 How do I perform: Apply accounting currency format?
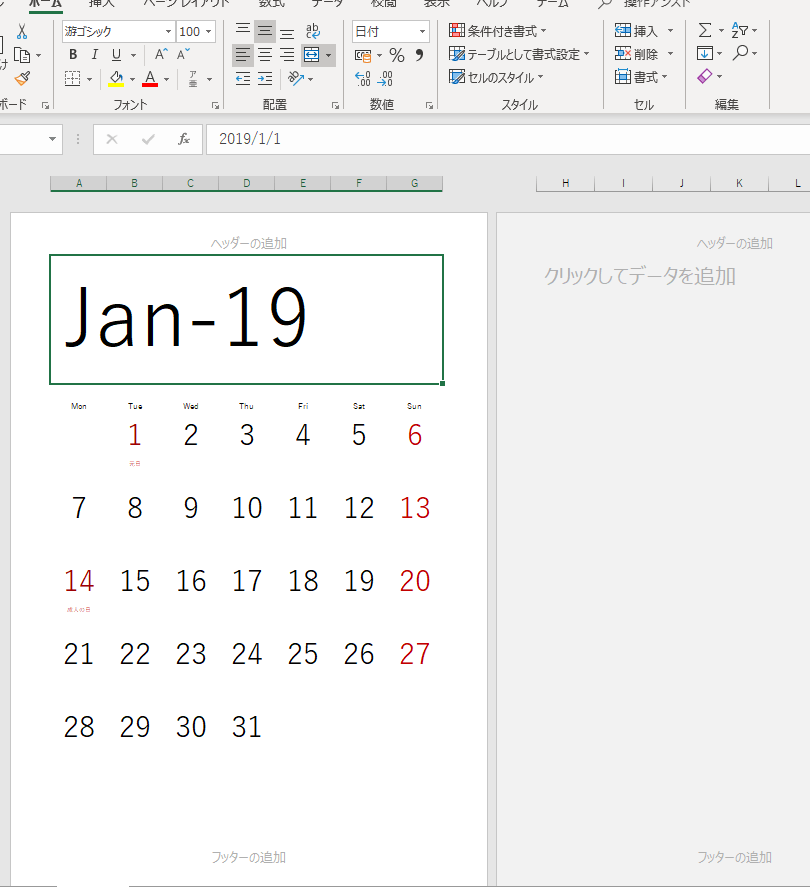pyautogui.click(x=363, y=55)
